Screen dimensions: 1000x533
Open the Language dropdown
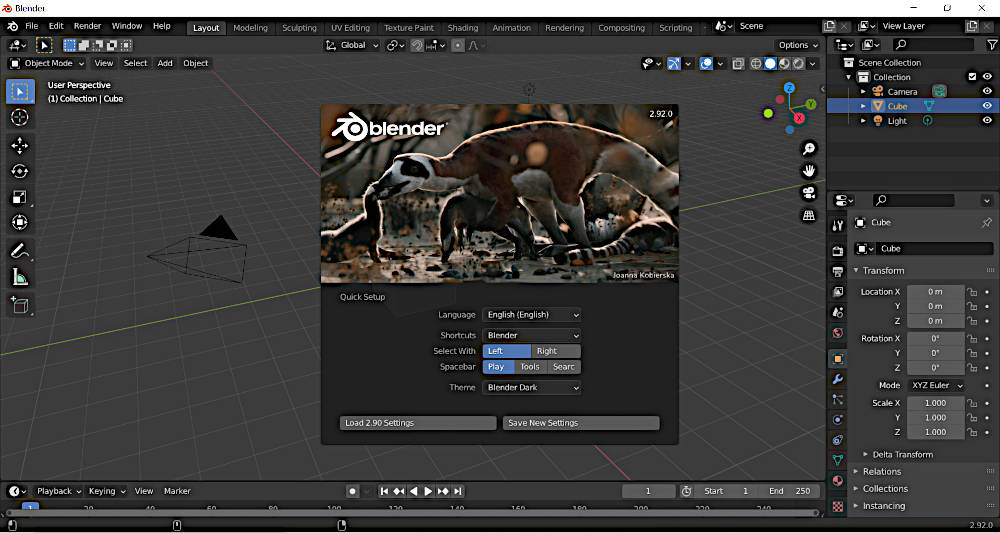pyautogui.click(x=531, y=315)
